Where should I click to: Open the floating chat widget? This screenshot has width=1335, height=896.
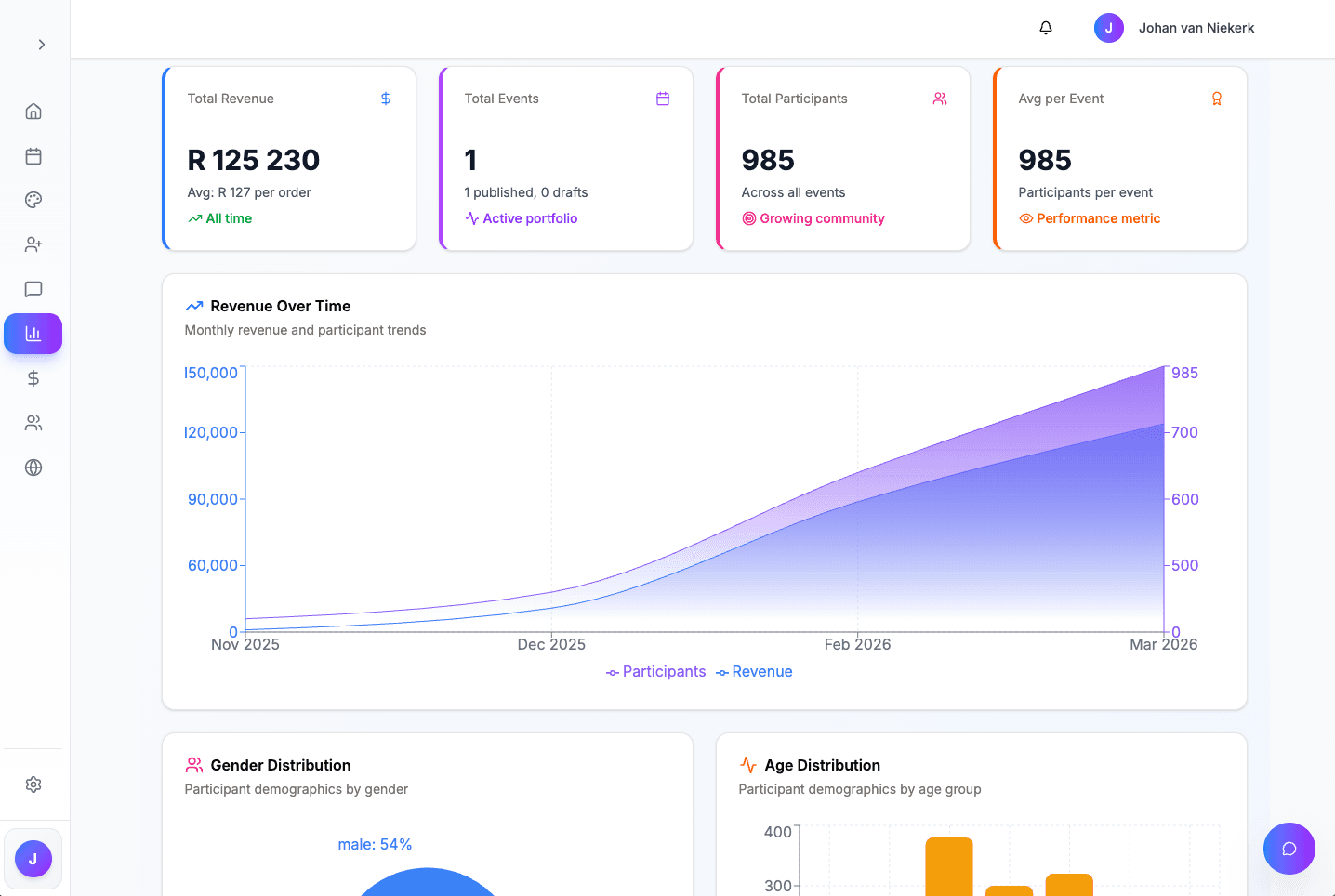tap(1289, 849)
